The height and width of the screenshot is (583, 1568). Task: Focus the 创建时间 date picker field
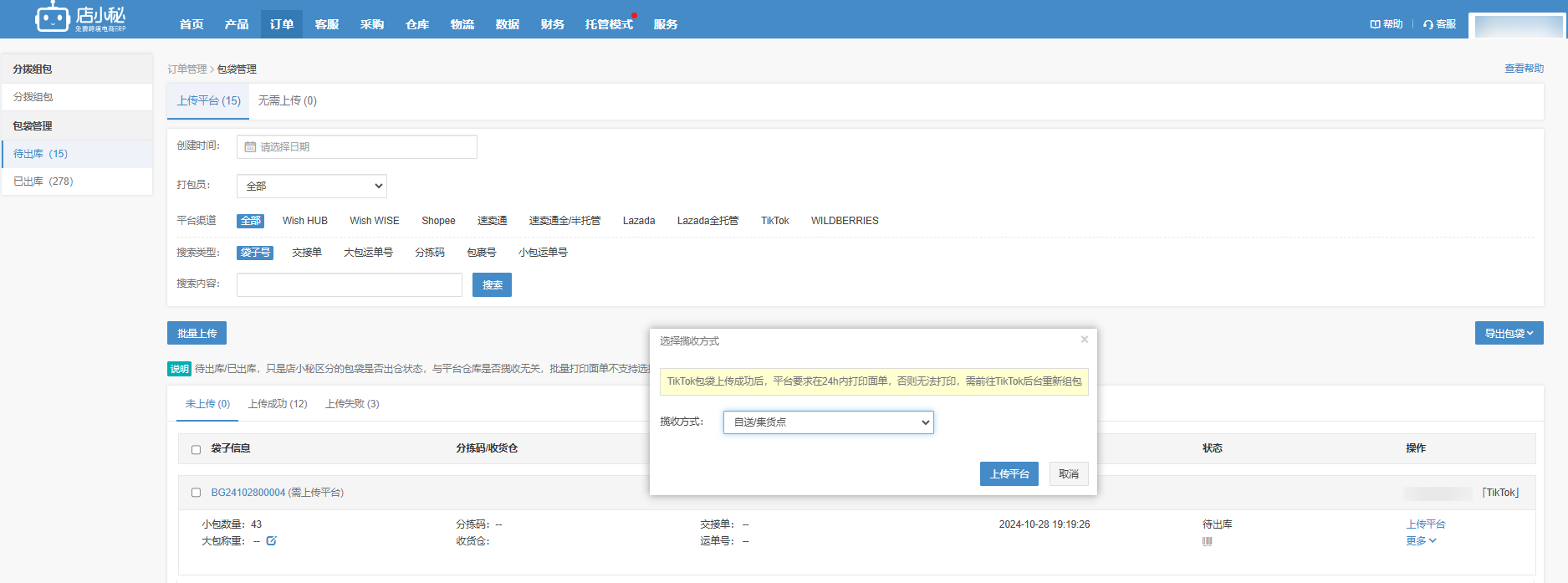357,147
